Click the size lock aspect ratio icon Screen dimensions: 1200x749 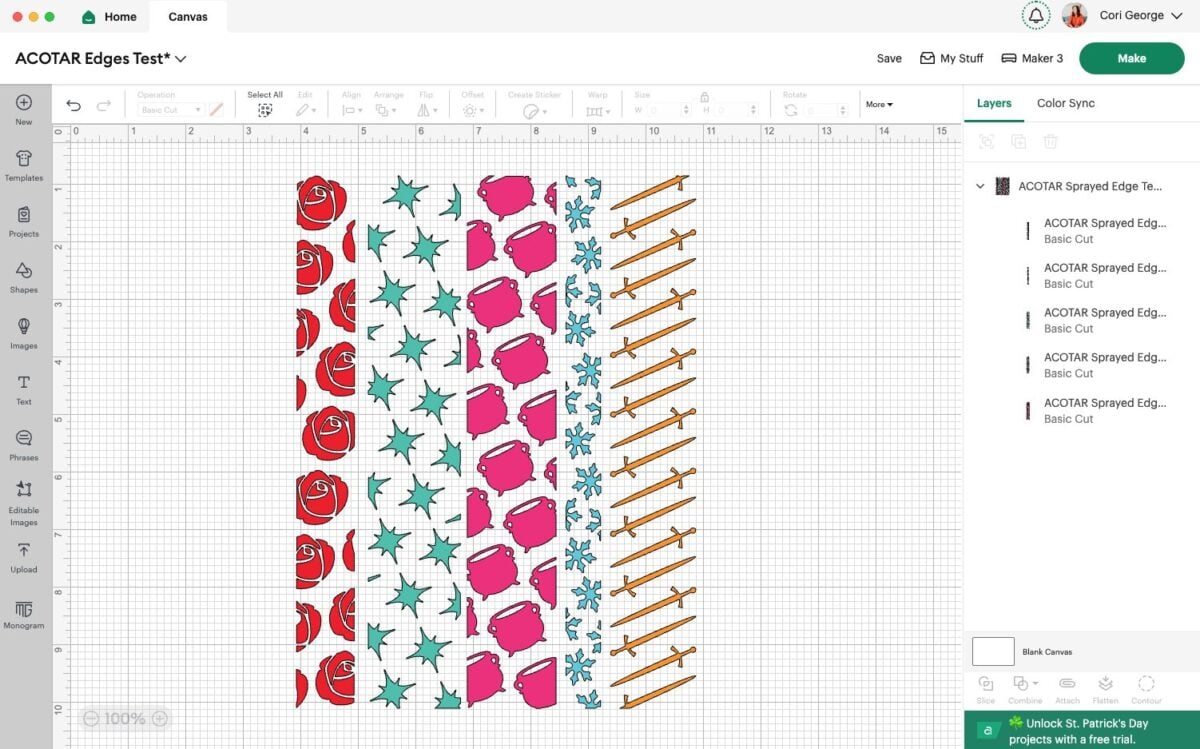(x=705, y=98)
